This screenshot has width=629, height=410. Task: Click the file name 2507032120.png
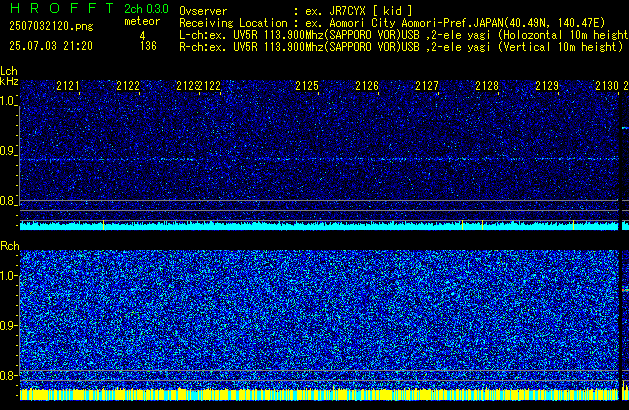pos(51,26)
